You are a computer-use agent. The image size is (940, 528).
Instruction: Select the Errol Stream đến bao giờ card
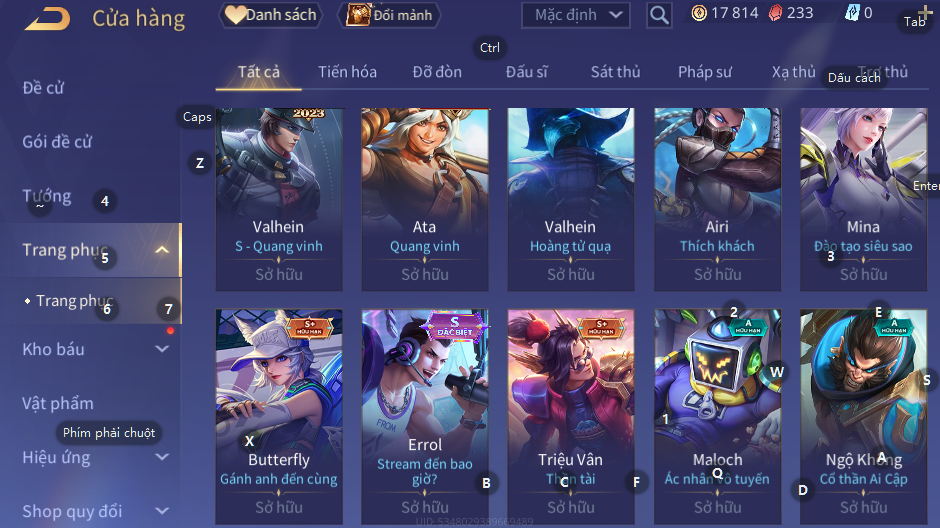click(424, 417)
